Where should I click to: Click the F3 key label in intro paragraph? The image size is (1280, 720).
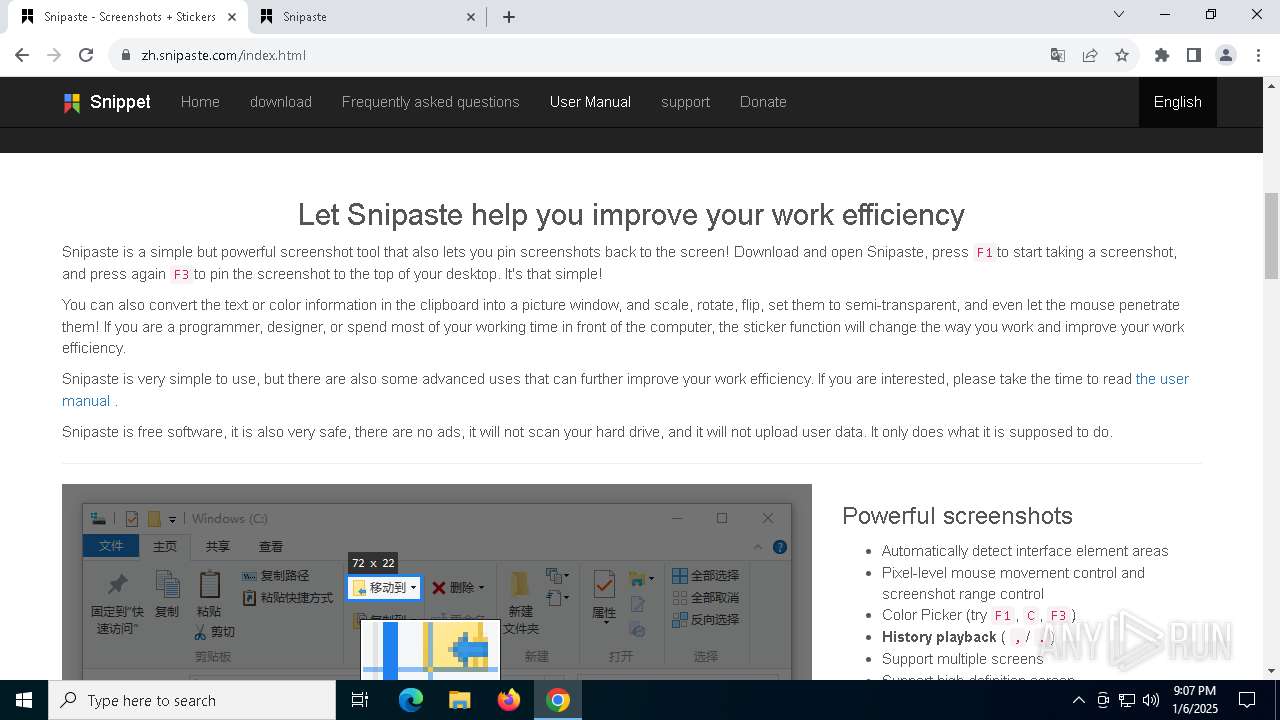(181, 275)
